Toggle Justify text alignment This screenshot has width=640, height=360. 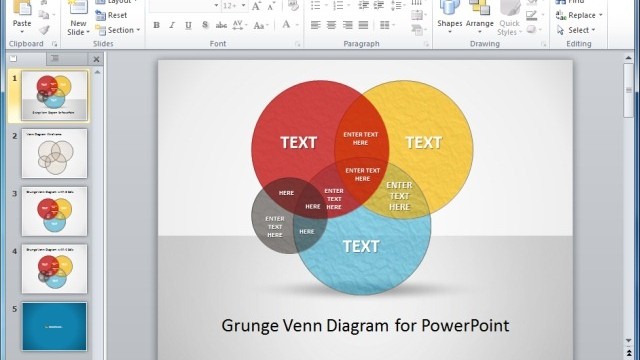363,25
